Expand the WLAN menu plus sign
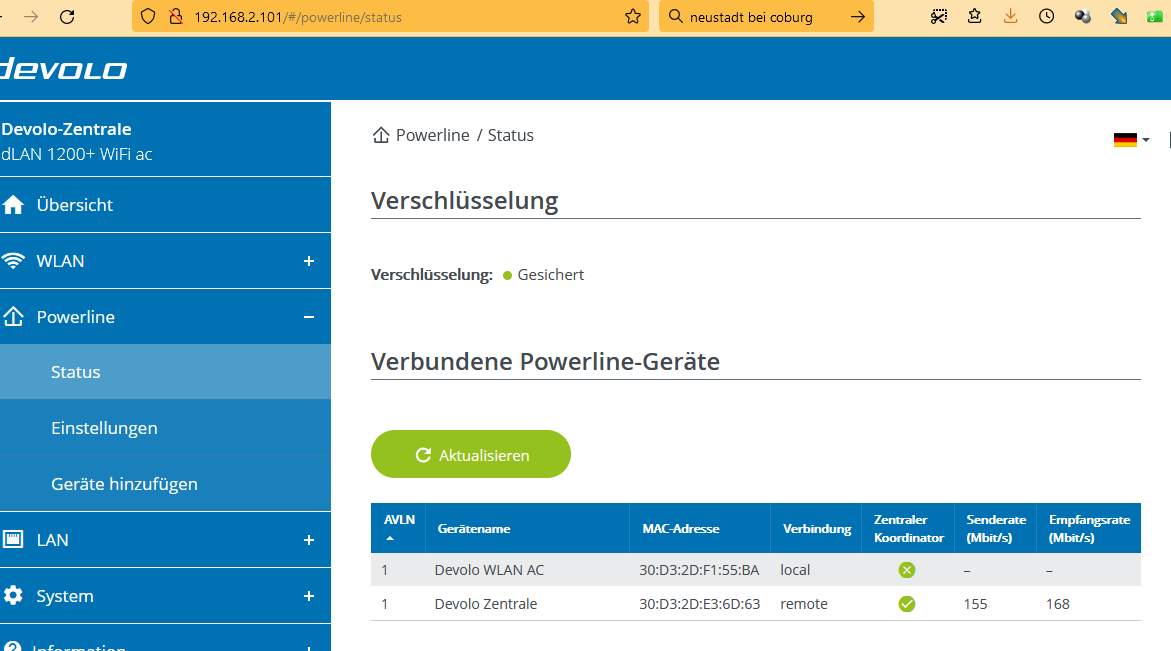 [308, 261]
